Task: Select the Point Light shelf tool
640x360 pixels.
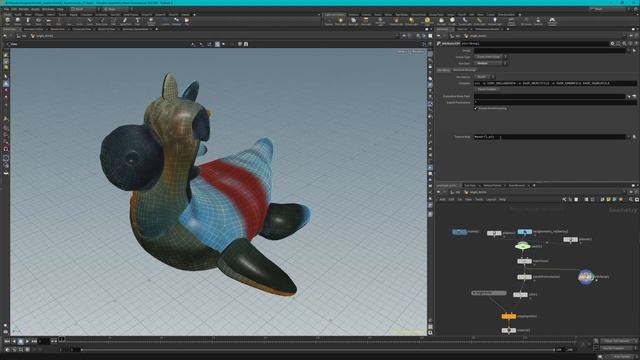Action: tap(341, 21)
